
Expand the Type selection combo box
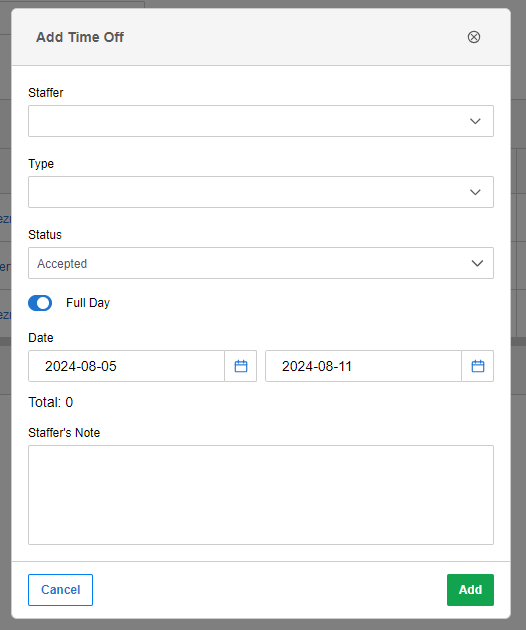[x=261, y=192]
